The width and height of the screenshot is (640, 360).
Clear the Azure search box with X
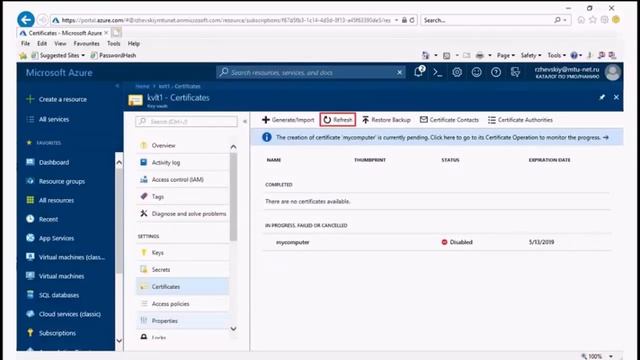tap(399, 73)
